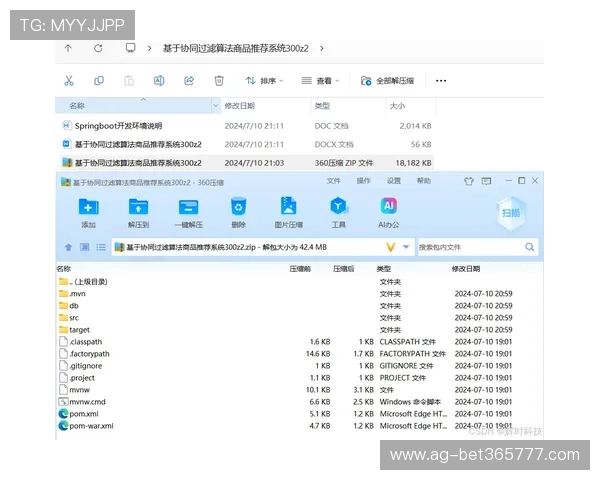The image size is (600, 480).
Task: Select the mvnw.cmd file
Action: (82, 402)
